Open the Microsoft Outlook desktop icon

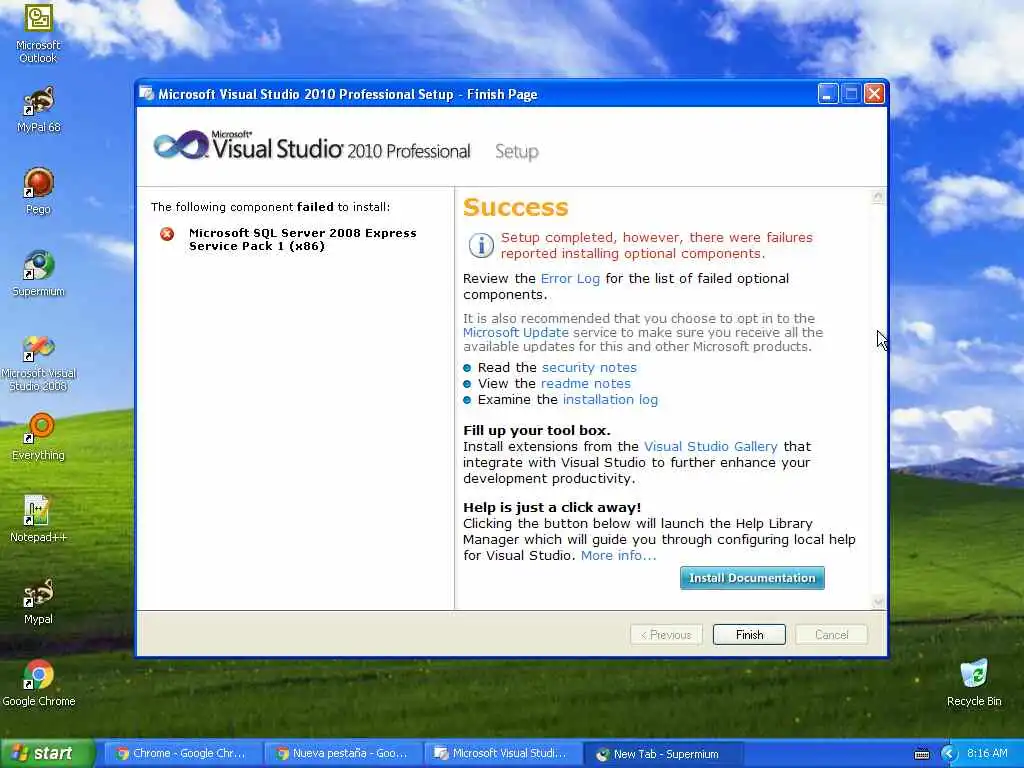pyautogui.click(x=38, y=33)
